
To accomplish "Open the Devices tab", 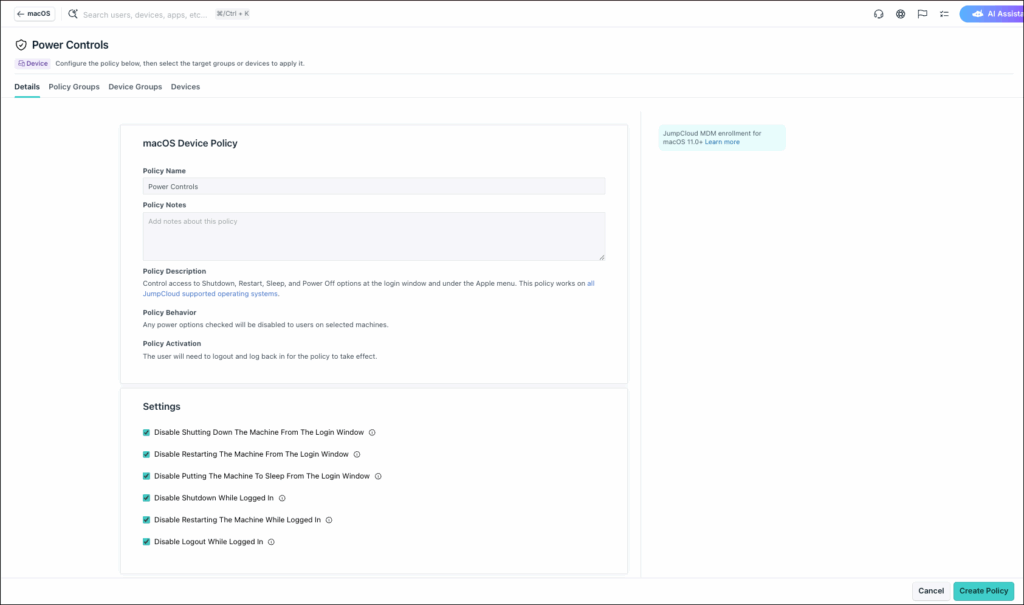I will tap(185, 87).
